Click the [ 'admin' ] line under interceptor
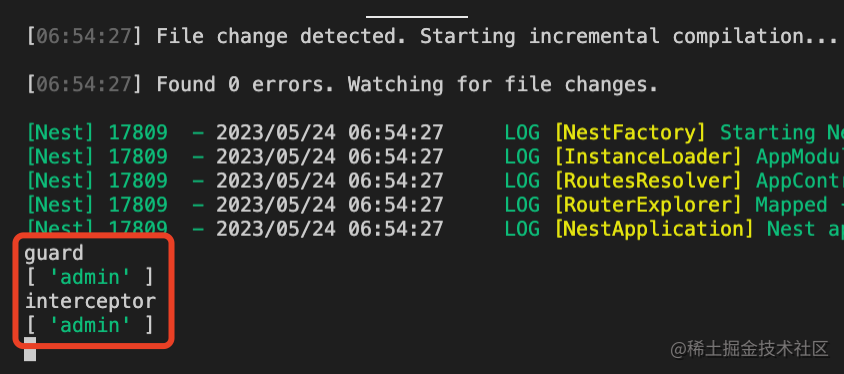 (x=89, y=325)
